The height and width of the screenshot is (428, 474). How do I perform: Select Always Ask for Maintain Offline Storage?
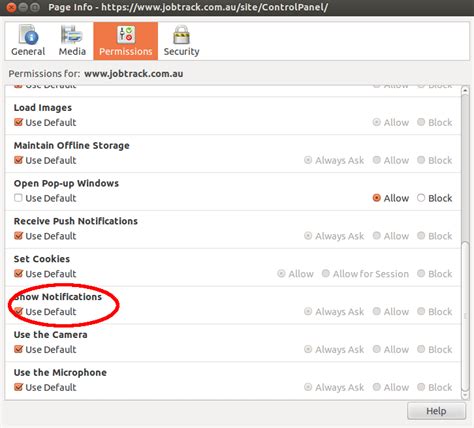pos(308,160)
